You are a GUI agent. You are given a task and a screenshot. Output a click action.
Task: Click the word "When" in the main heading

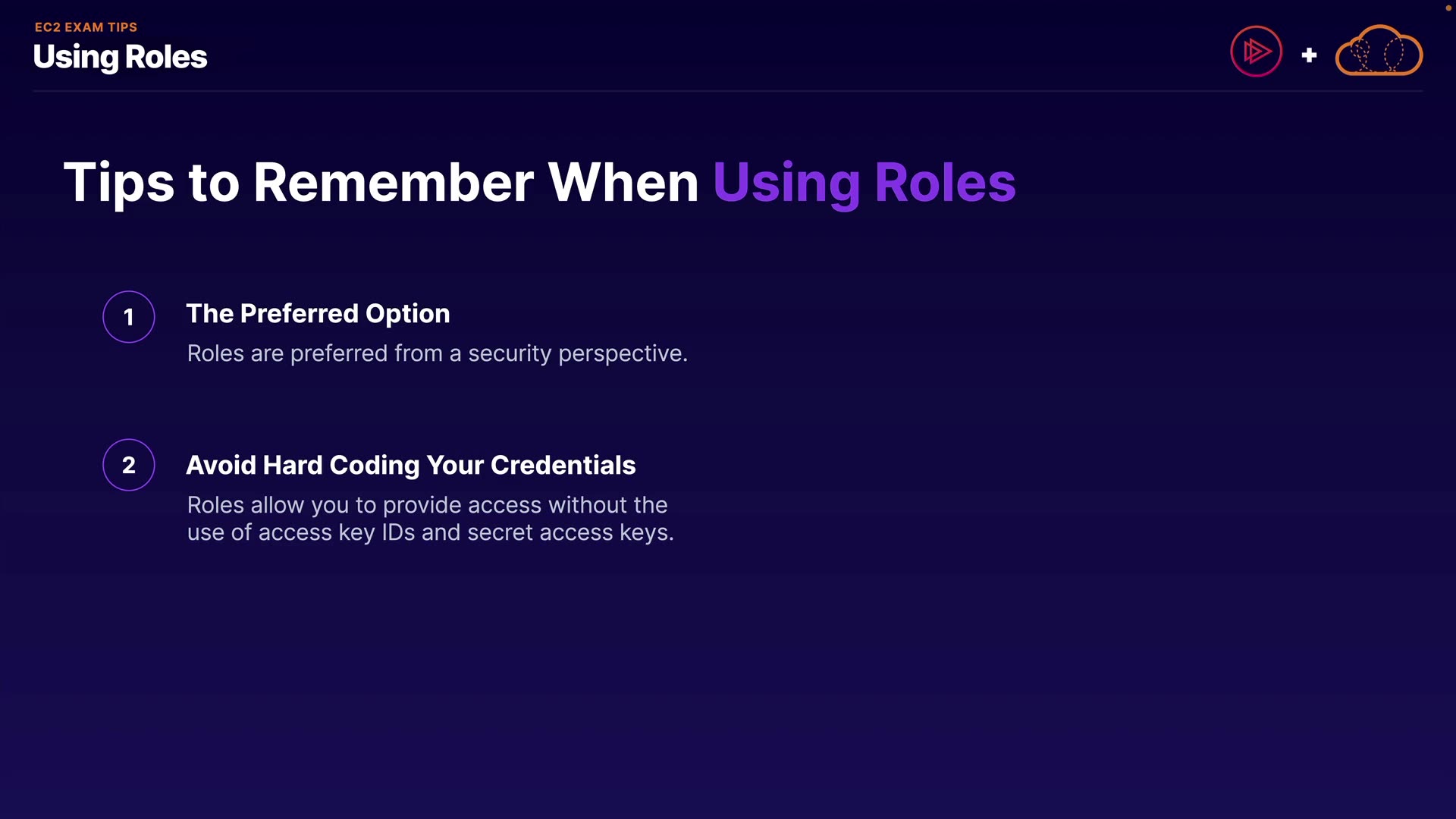[x=623, y=183]
